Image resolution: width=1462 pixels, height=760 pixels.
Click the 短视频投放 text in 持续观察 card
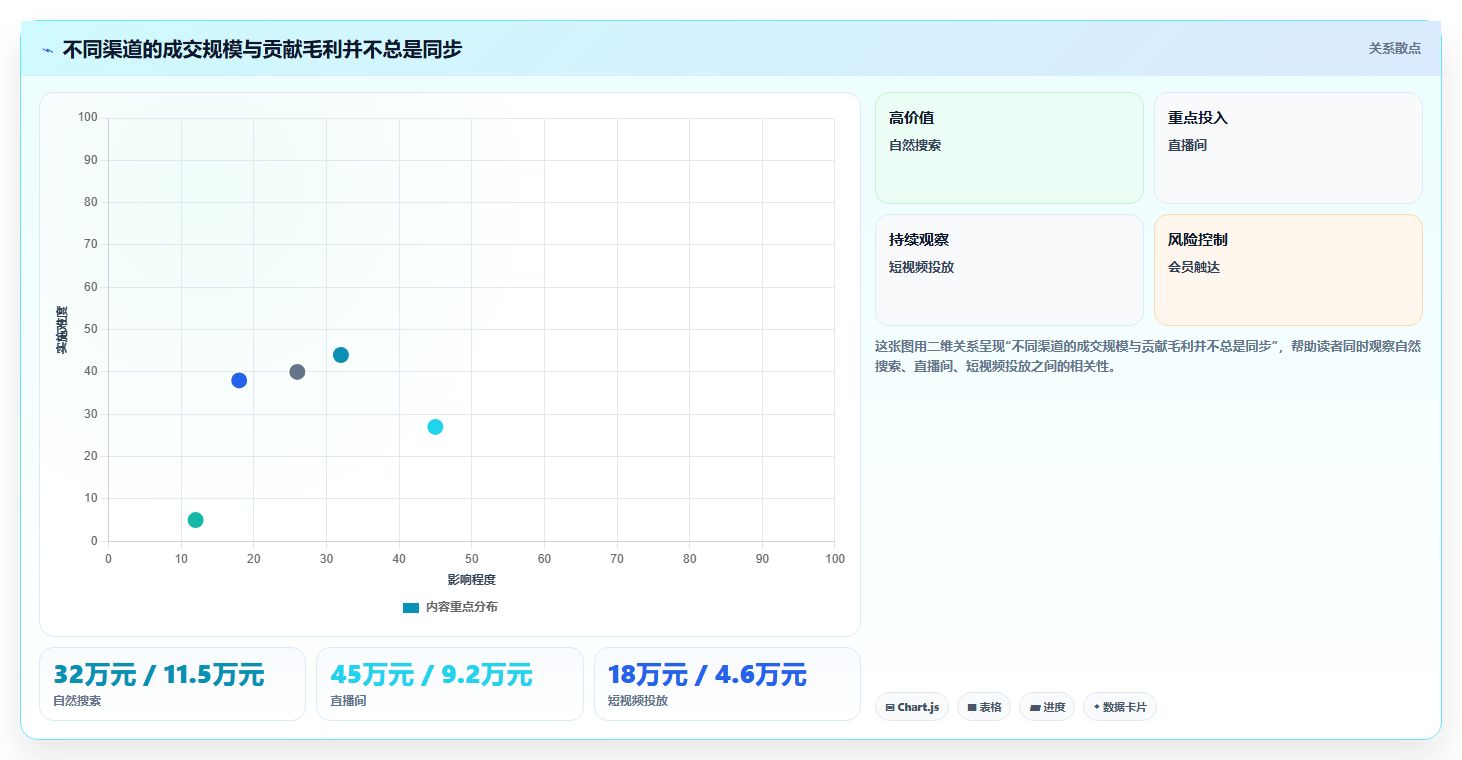(x=922, y=267)
